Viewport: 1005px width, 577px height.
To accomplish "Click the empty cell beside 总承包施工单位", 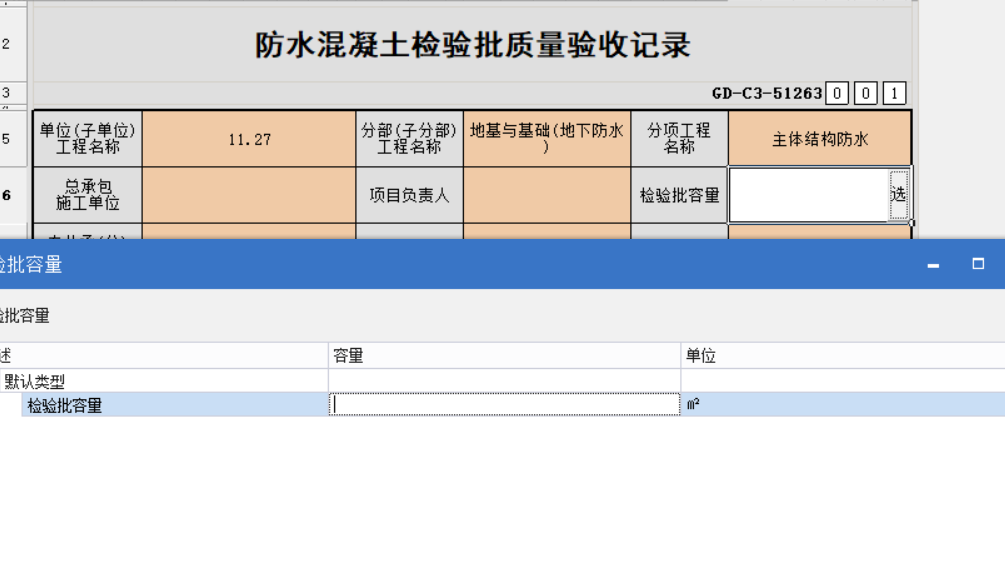I will [x=249, y=195].
